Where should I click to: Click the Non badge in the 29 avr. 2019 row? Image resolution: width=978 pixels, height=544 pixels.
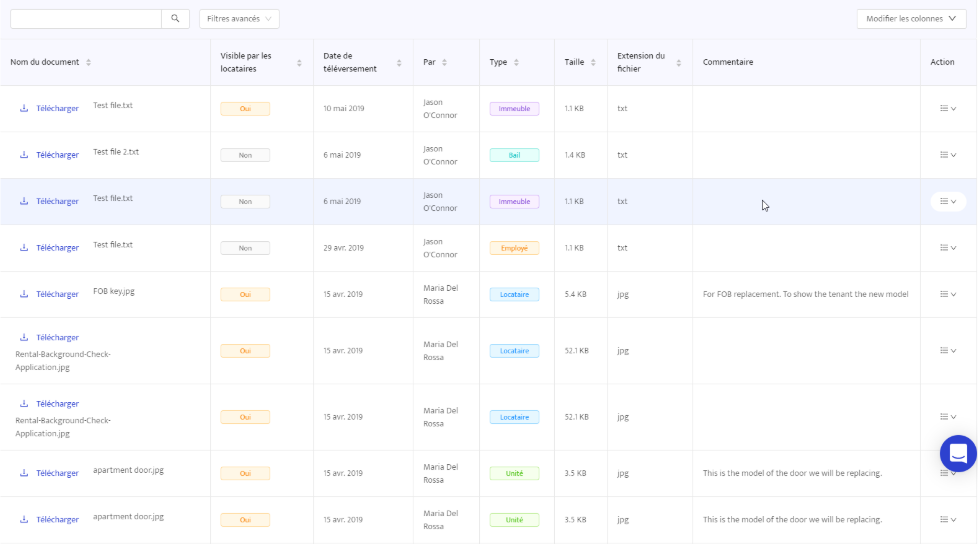245,248
